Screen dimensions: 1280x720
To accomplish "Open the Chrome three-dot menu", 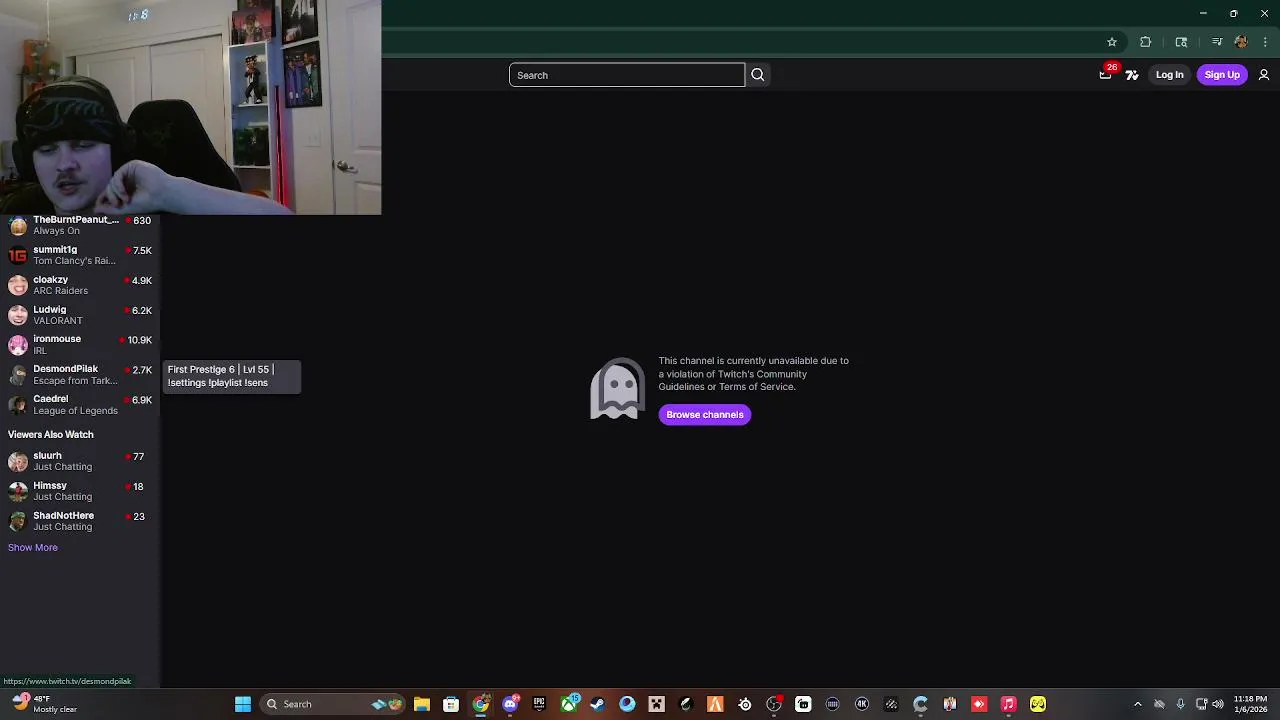I will click(1265, 42).
